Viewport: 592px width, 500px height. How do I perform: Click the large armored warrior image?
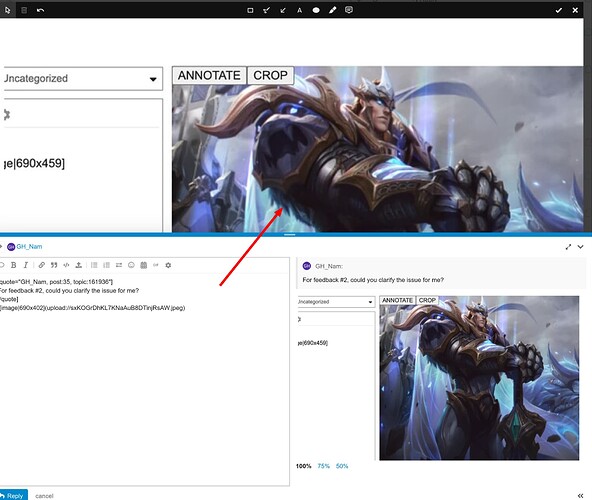[x=378, y=149]
